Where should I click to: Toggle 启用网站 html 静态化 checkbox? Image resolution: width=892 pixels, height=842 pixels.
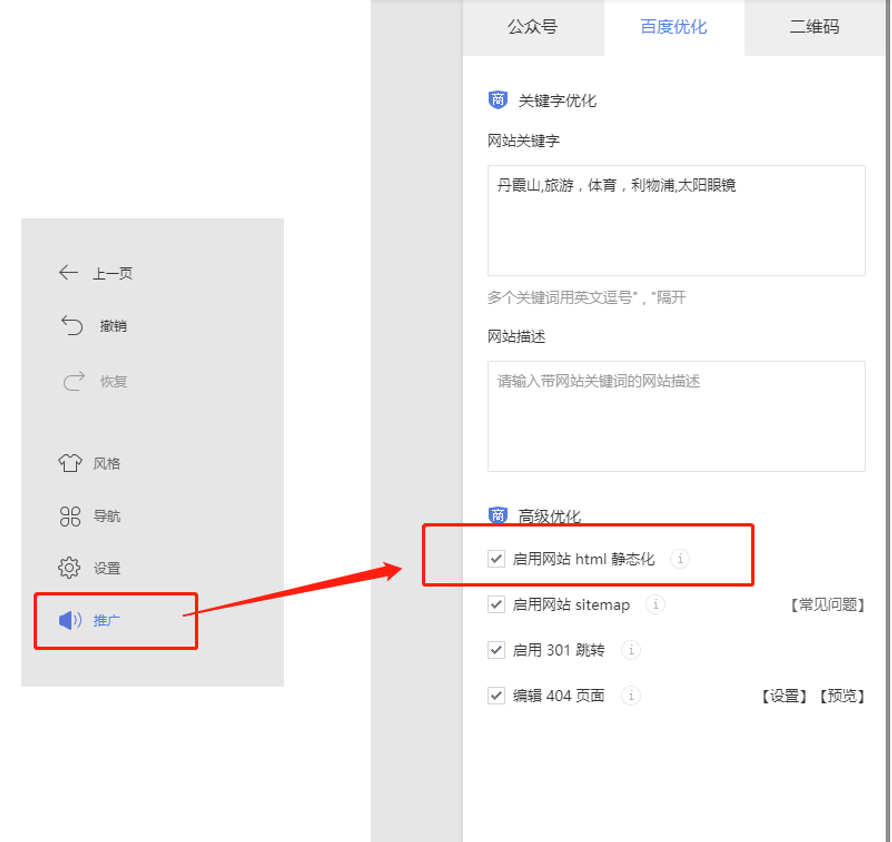(496, 559)
